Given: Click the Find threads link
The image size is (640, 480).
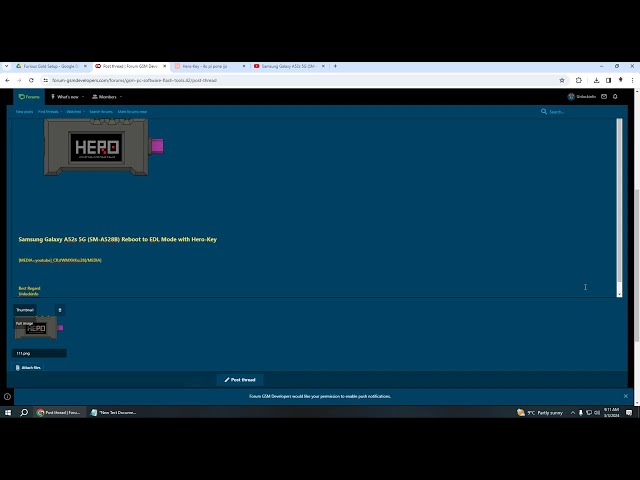Looking at the screenshot, I should (48, 112).
